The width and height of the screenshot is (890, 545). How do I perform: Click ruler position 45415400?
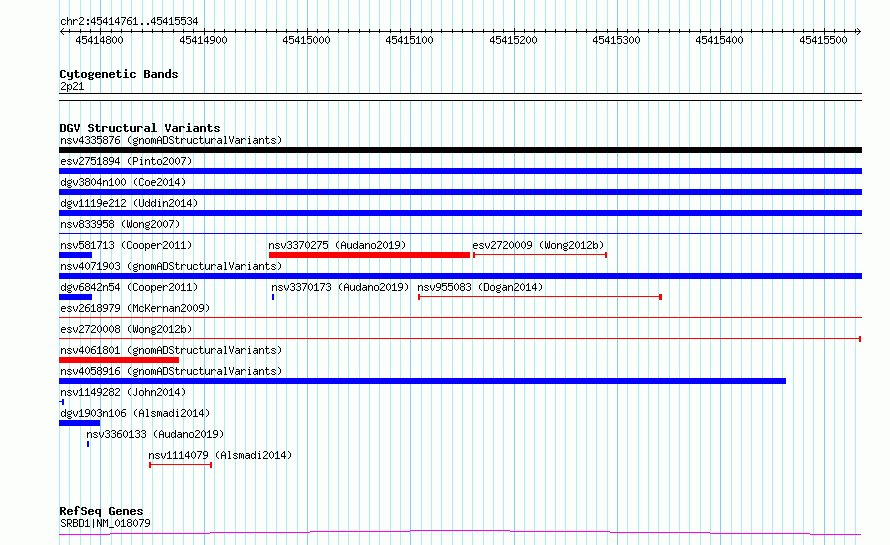tap(719, 40)
